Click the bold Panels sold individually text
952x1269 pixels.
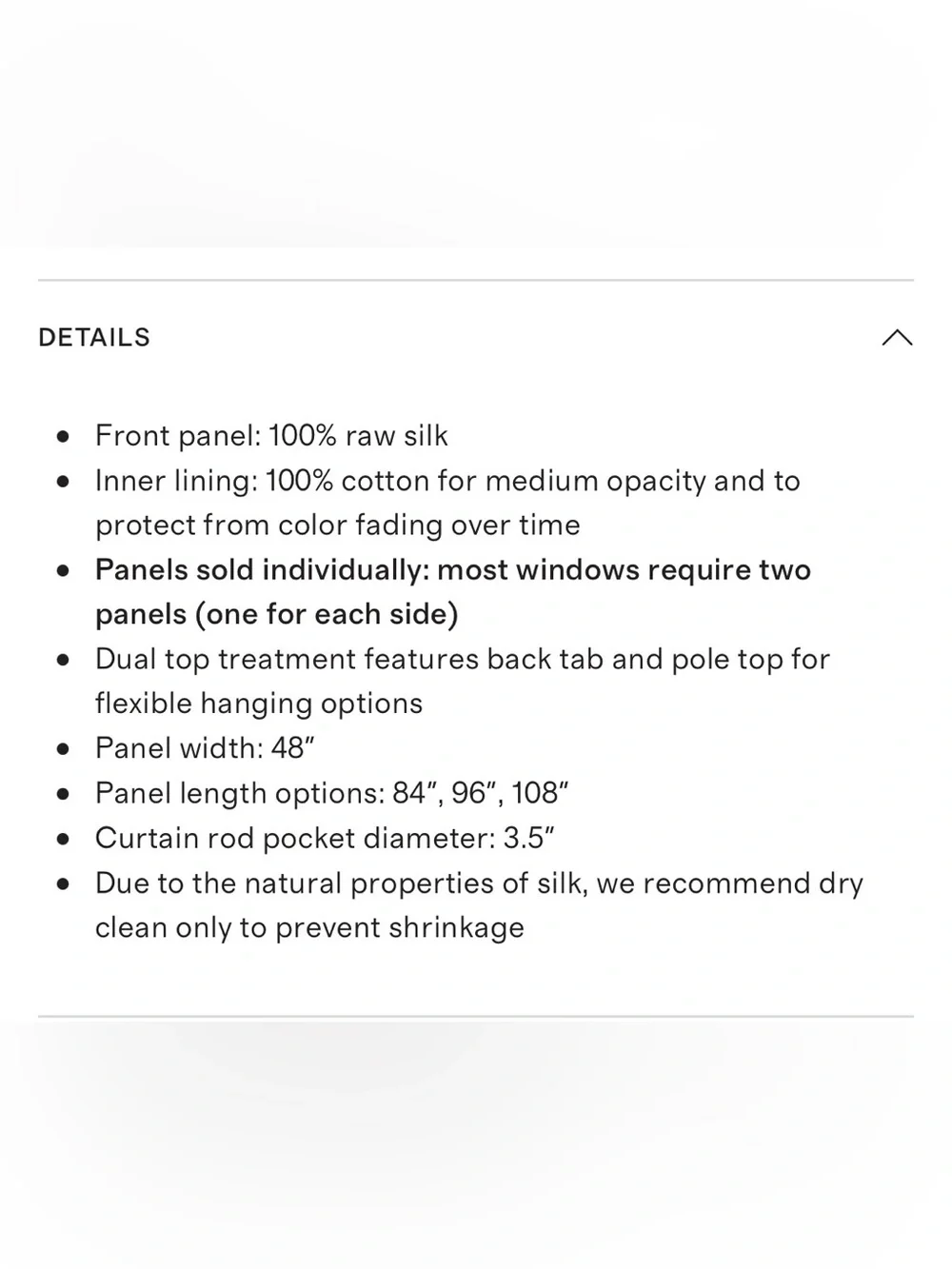point(453,592)
